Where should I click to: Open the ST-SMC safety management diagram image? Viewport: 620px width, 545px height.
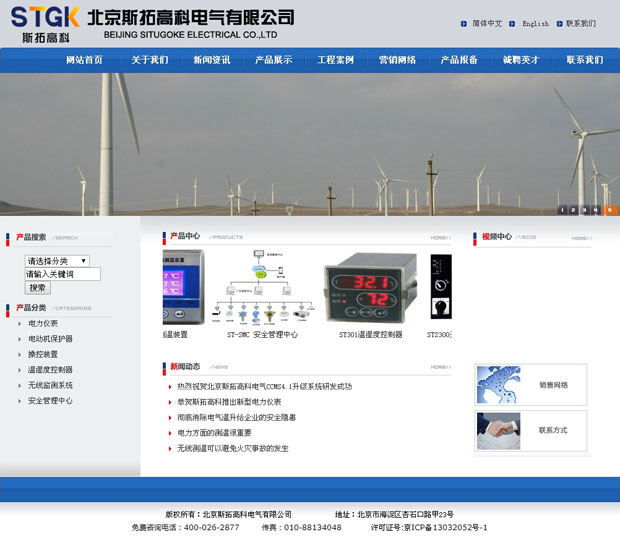[x=262, y=286]
